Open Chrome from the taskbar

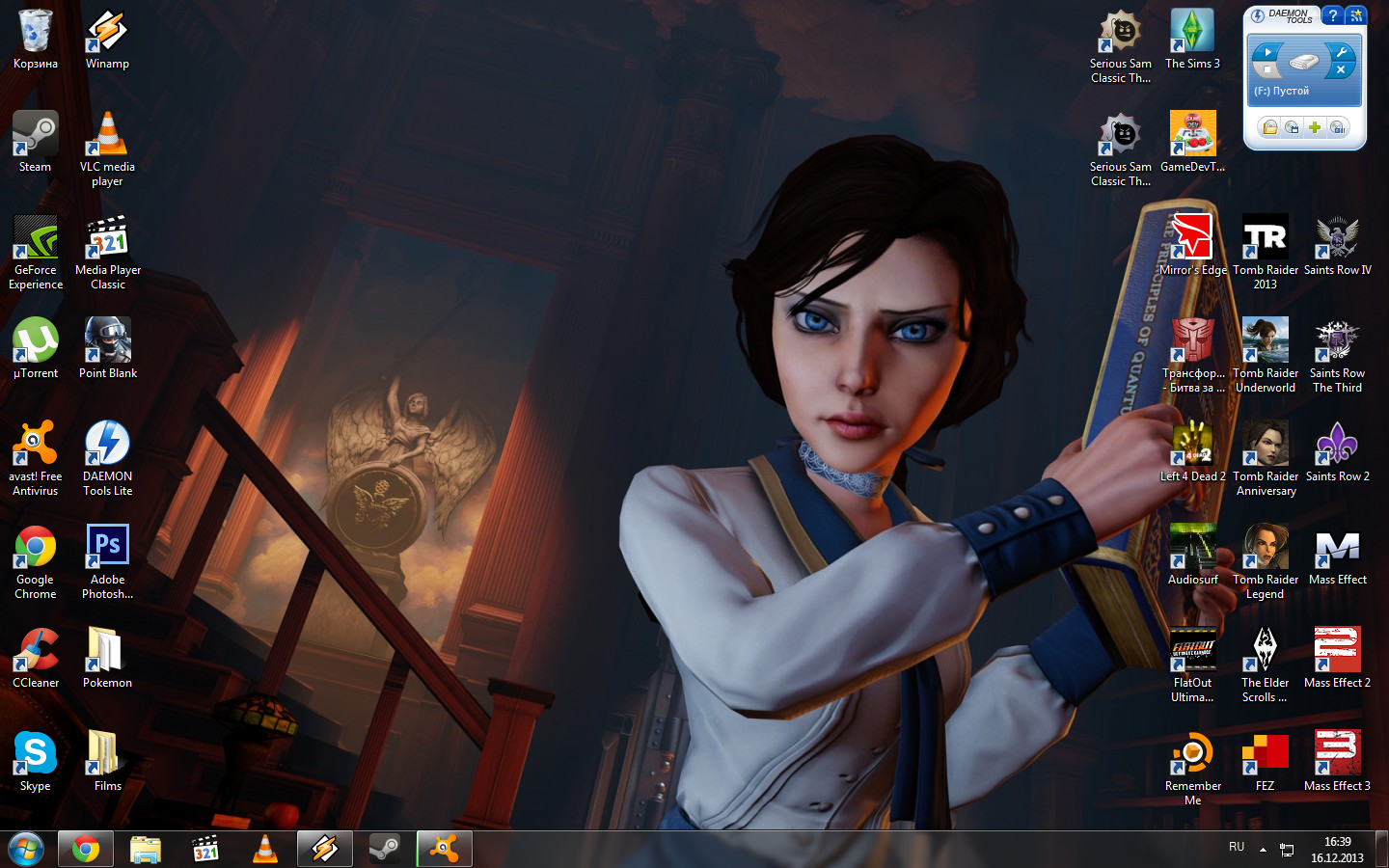[x=86, y=849]
